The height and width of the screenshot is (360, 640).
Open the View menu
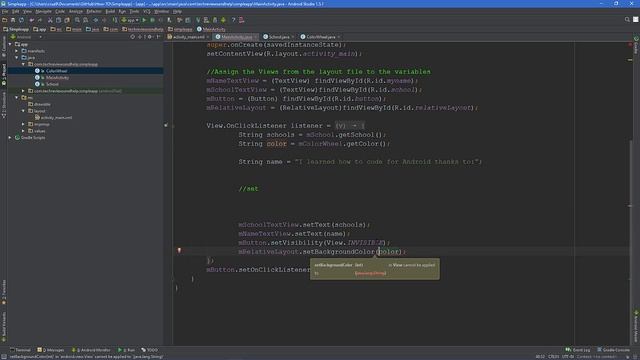tap(27, 11)
